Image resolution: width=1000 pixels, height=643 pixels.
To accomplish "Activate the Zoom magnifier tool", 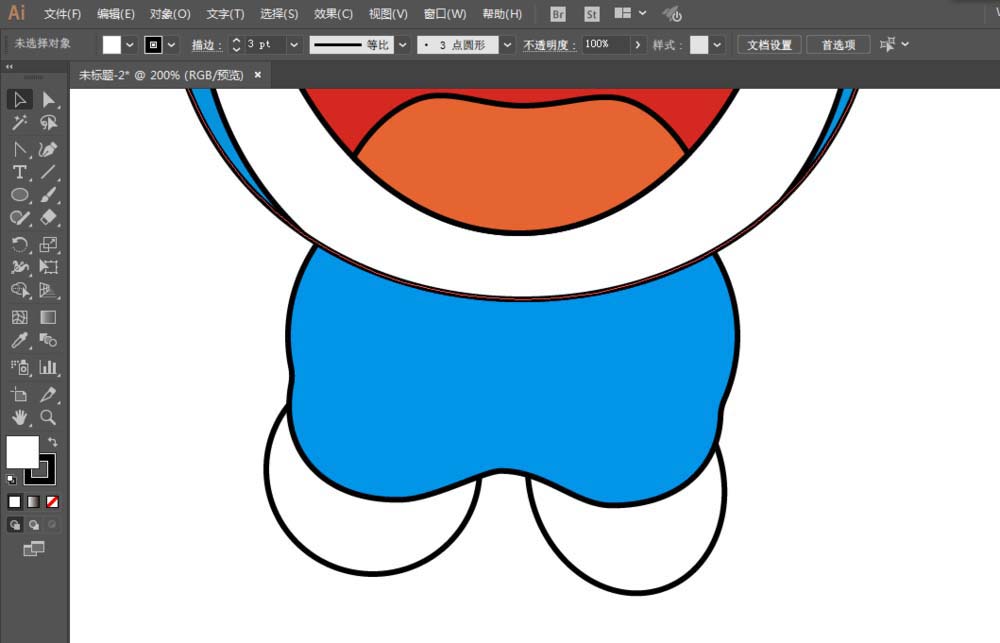I will coord(48,417).
